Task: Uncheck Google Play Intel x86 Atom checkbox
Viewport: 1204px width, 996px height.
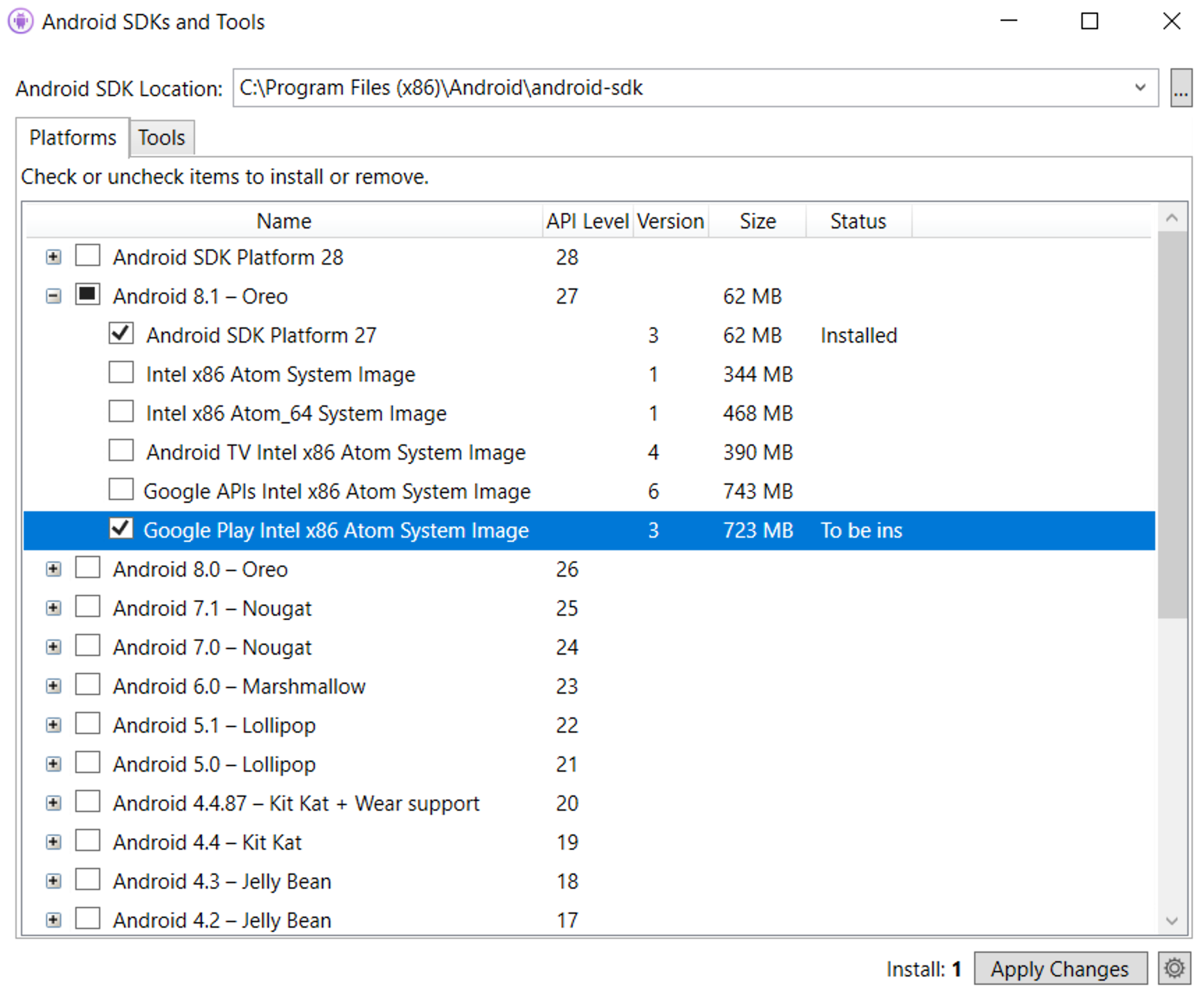Action: point(121,528)
